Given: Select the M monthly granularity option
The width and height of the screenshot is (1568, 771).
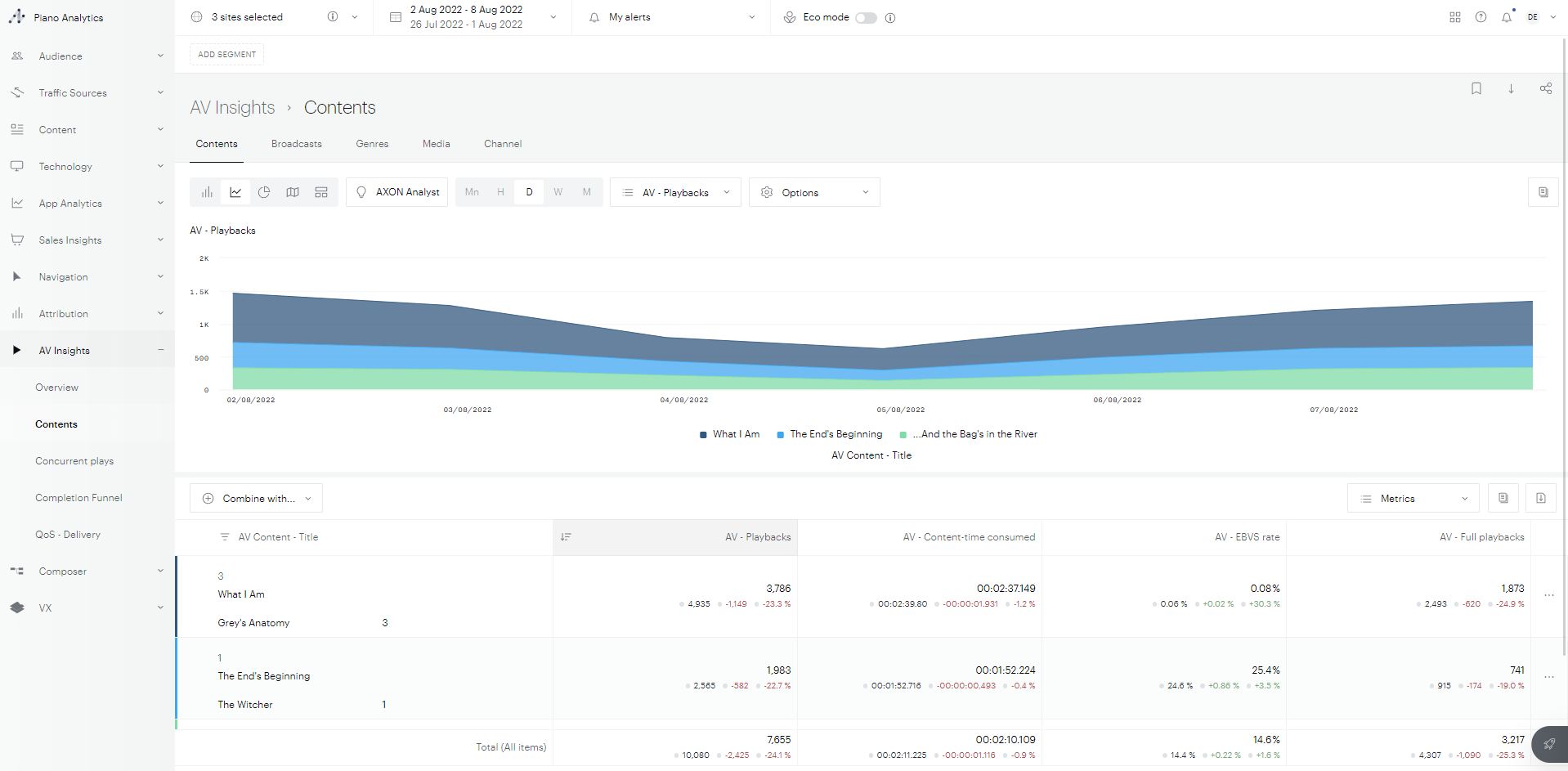Looking at the screenshot, I should coord(586,192).
